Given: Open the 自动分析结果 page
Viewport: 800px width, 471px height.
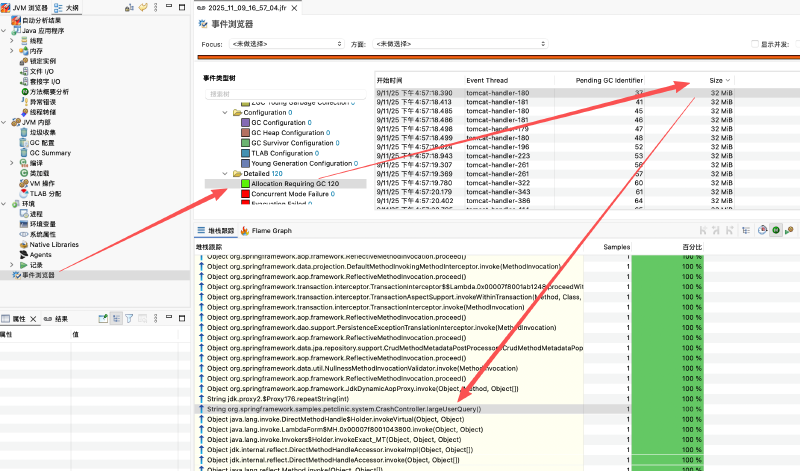Looking at the screenshot, I should click(39, 20).
